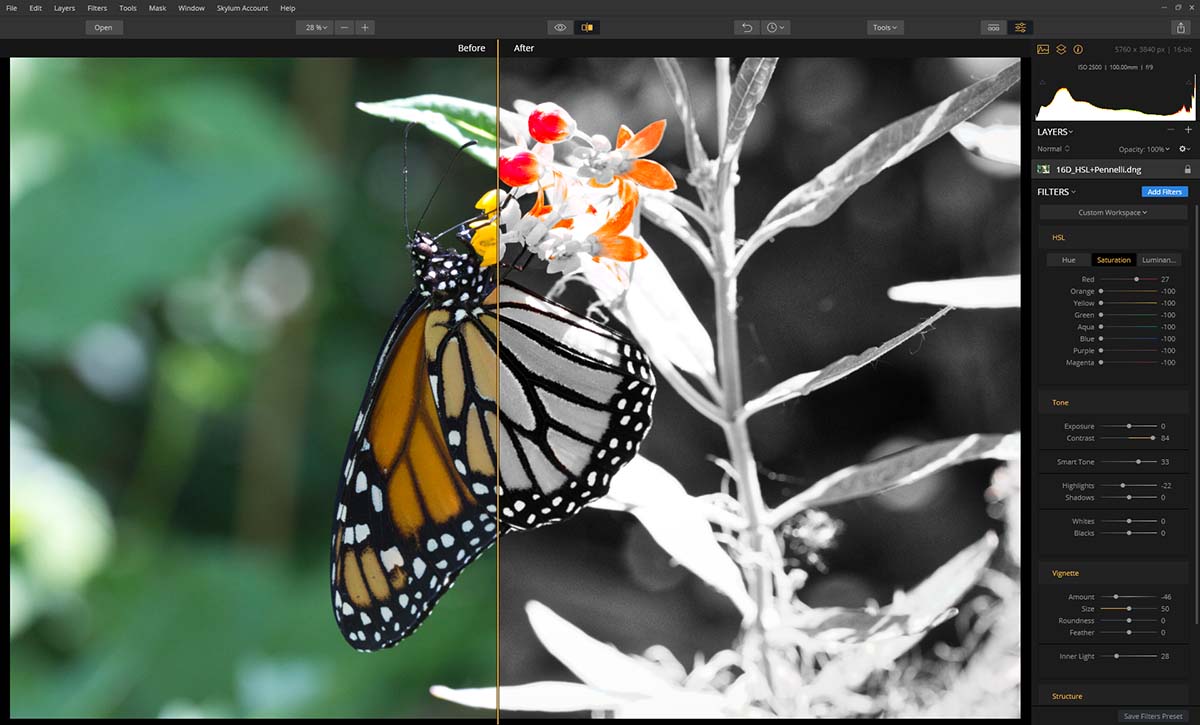The height and width of the screenshot is (725, 1200).
Task: Add a new layer with plus icon
Action: [1188, 130]
